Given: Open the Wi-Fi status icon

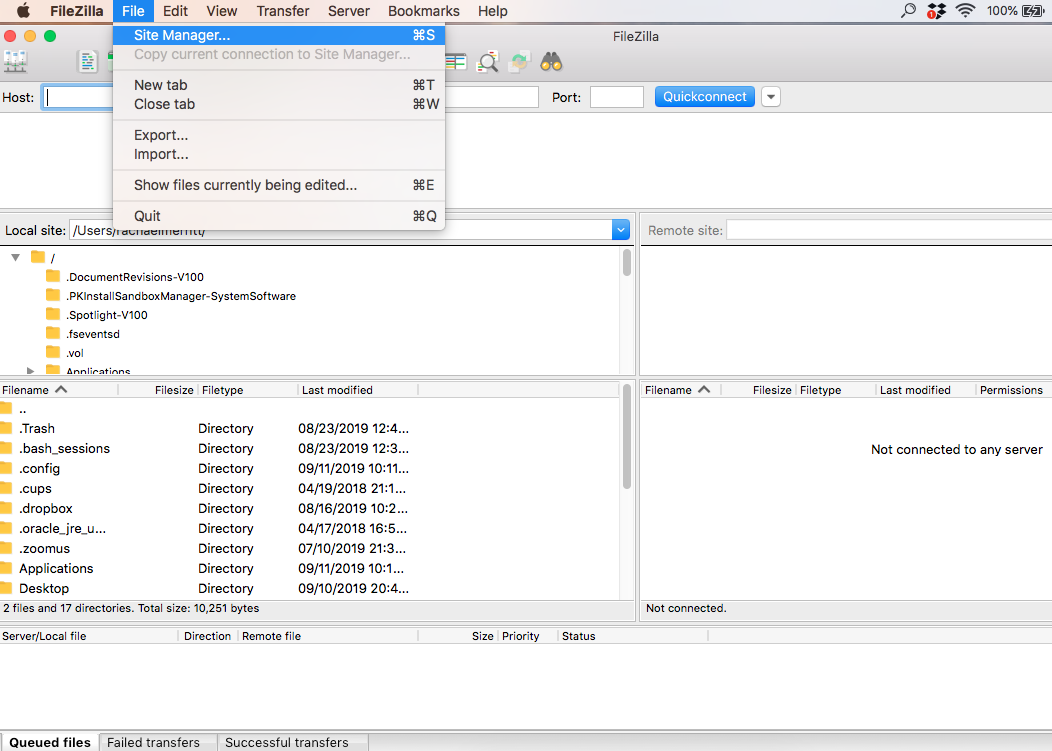Looking at the screenshot, I should 965,11.
